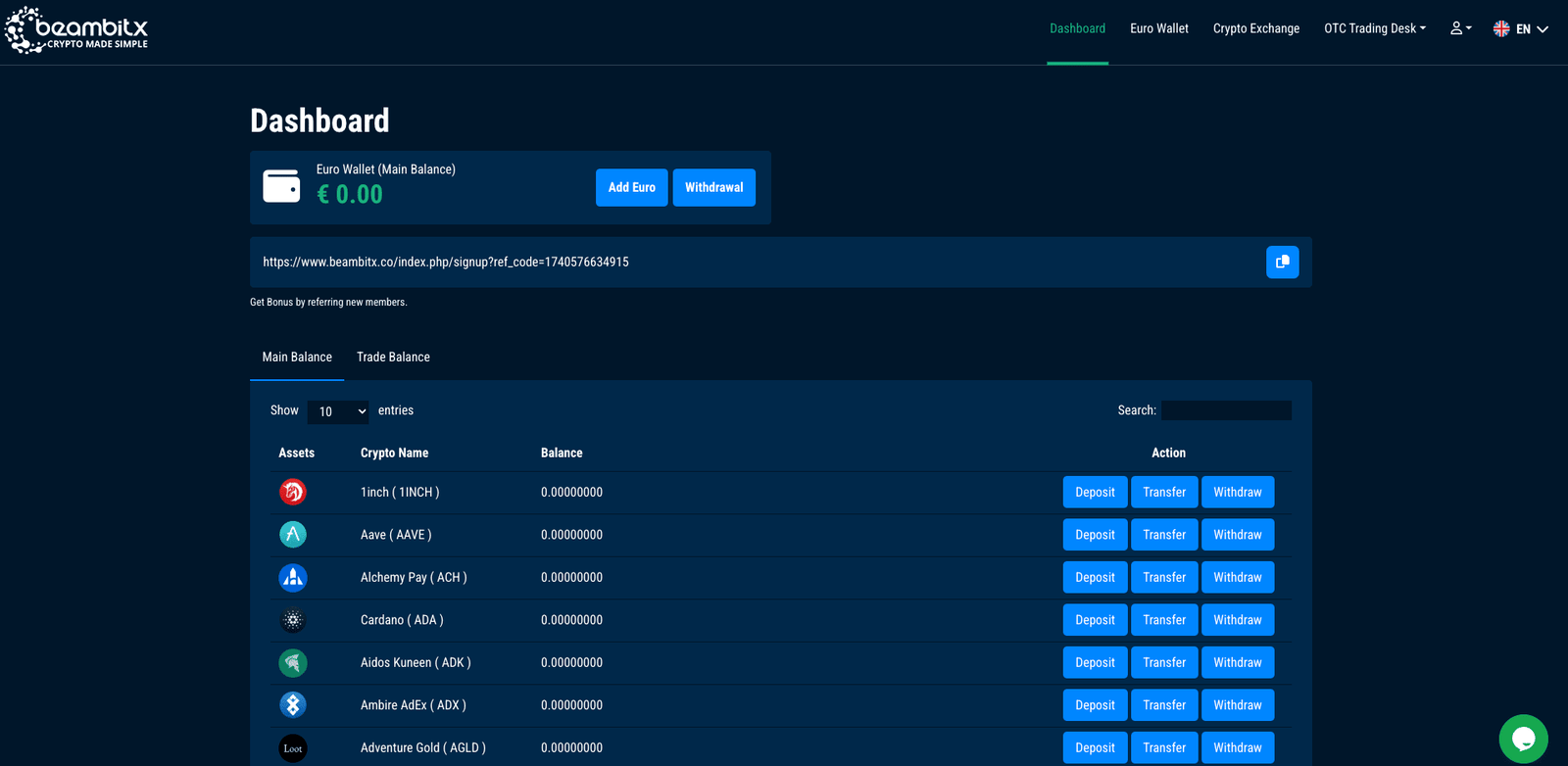The image size is (1568, 766).
Task: Click 'Aave ( AAVE )' name
Action: (396, 535)
